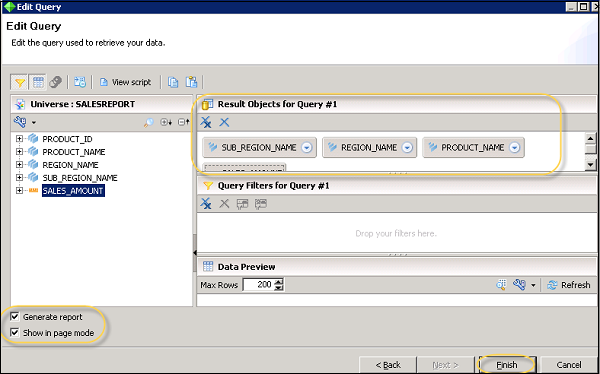Open the REGION_NAME result object dropdown
Image resolution: width=600 pixels, height=374 pixels.
click(408, 147)
